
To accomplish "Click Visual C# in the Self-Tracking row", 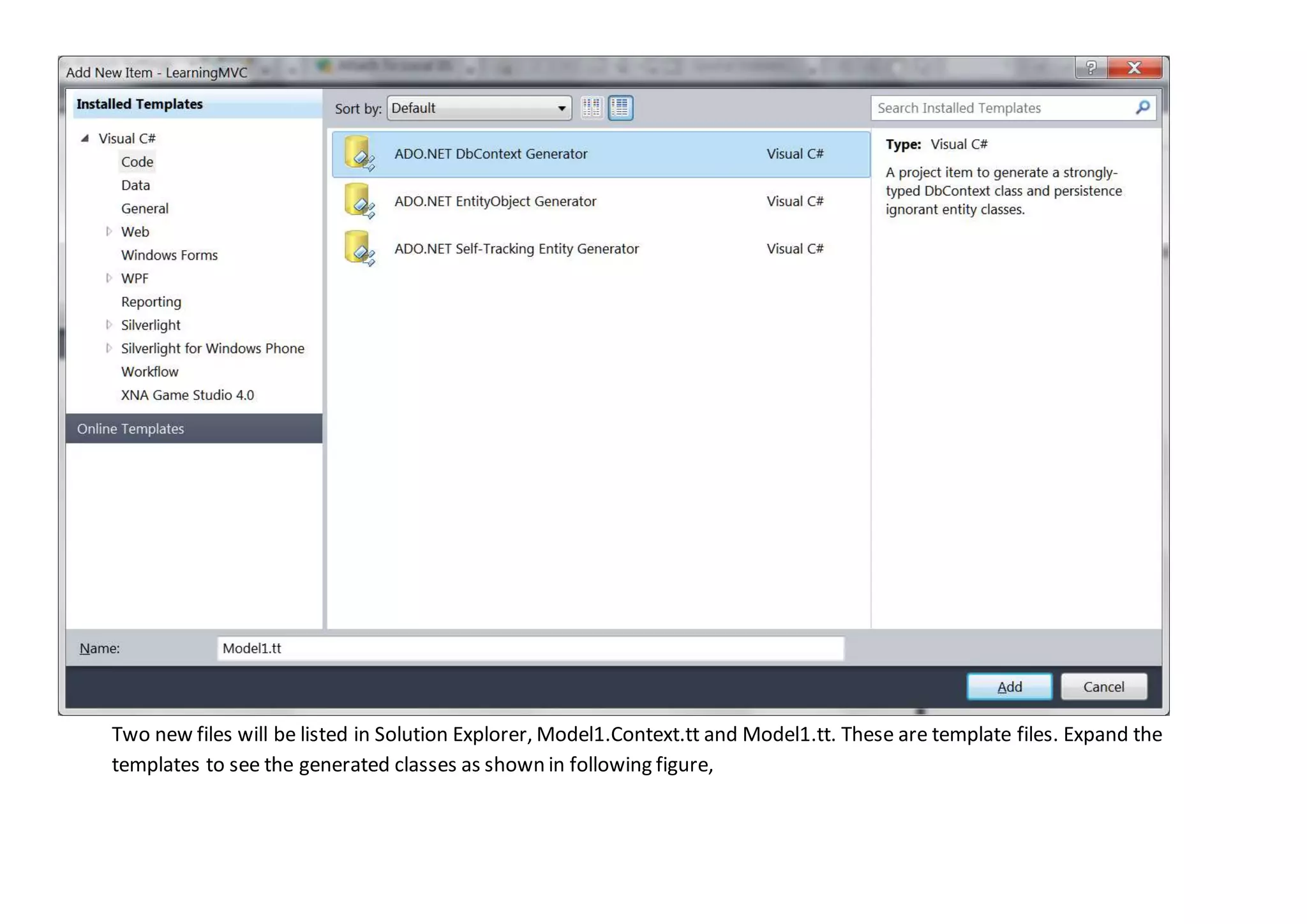I will (x=795, y=248).
